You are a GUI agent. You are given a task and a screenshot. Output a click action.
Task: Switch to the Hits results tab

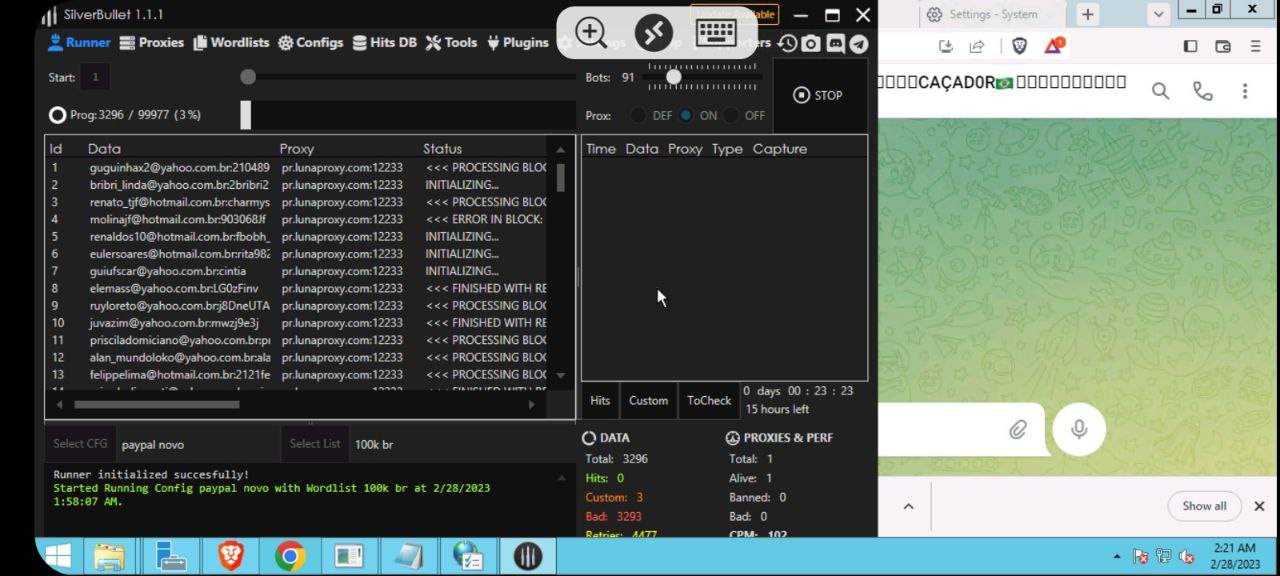coord(600,400)
